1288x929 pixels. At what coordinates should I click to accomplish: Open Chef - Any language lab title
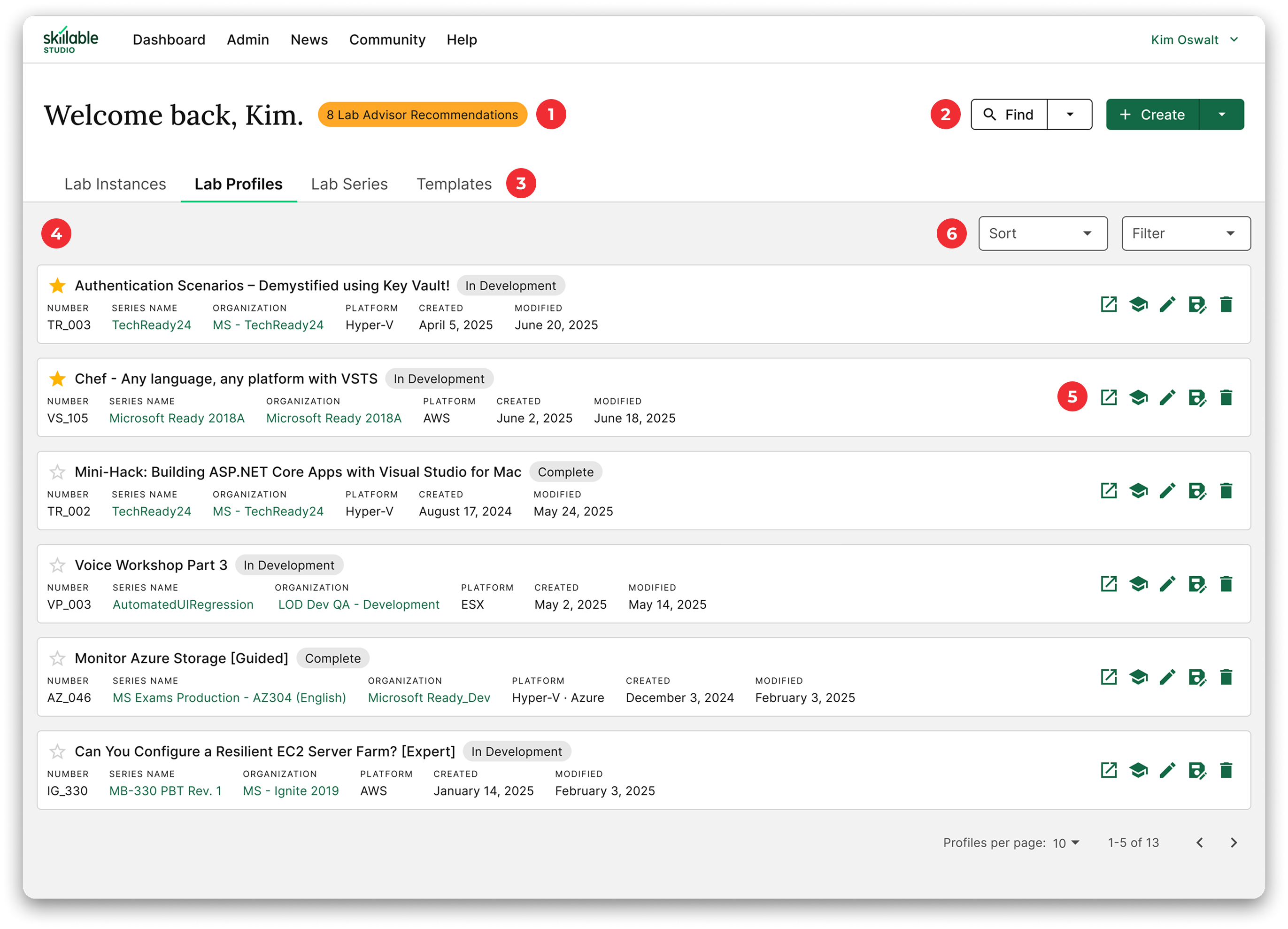click(x=226, y=379)
